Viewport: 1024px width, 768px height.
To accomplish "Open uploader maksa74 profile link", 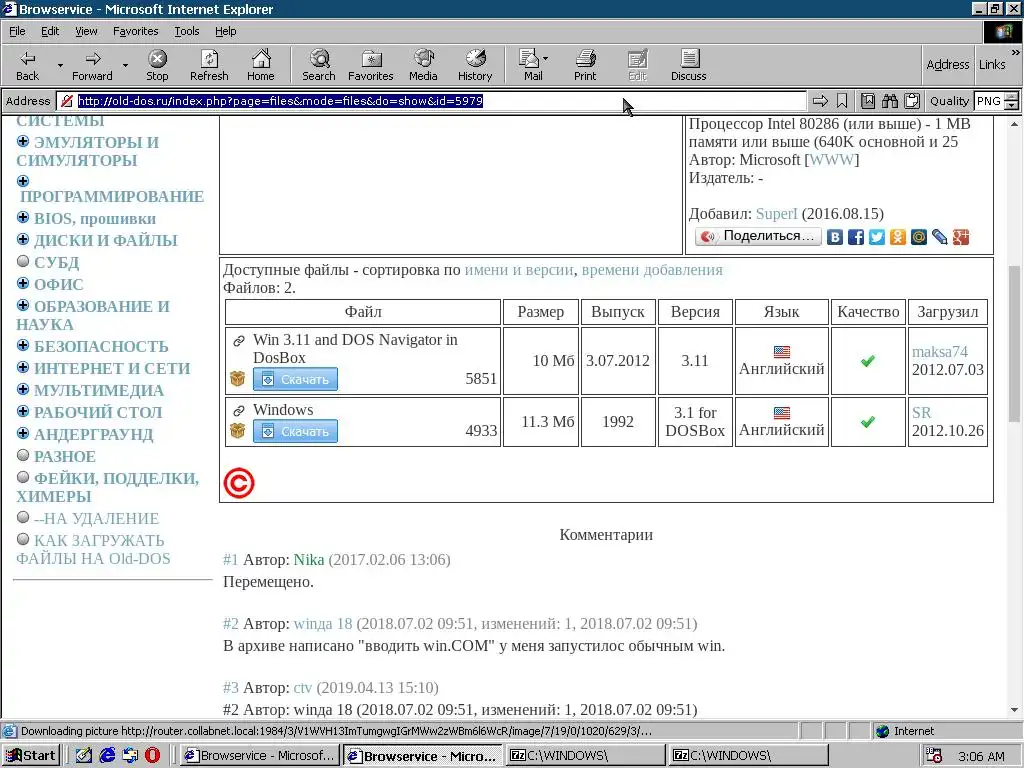I will click(940, 352).
